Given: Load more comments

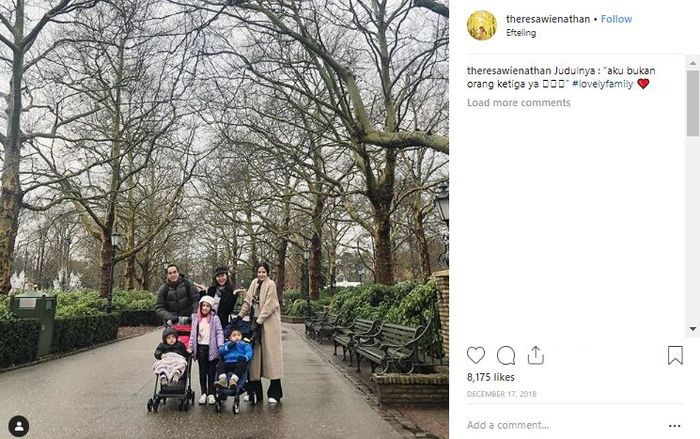Looking at the screenshot, I should (x=519, y=102).
